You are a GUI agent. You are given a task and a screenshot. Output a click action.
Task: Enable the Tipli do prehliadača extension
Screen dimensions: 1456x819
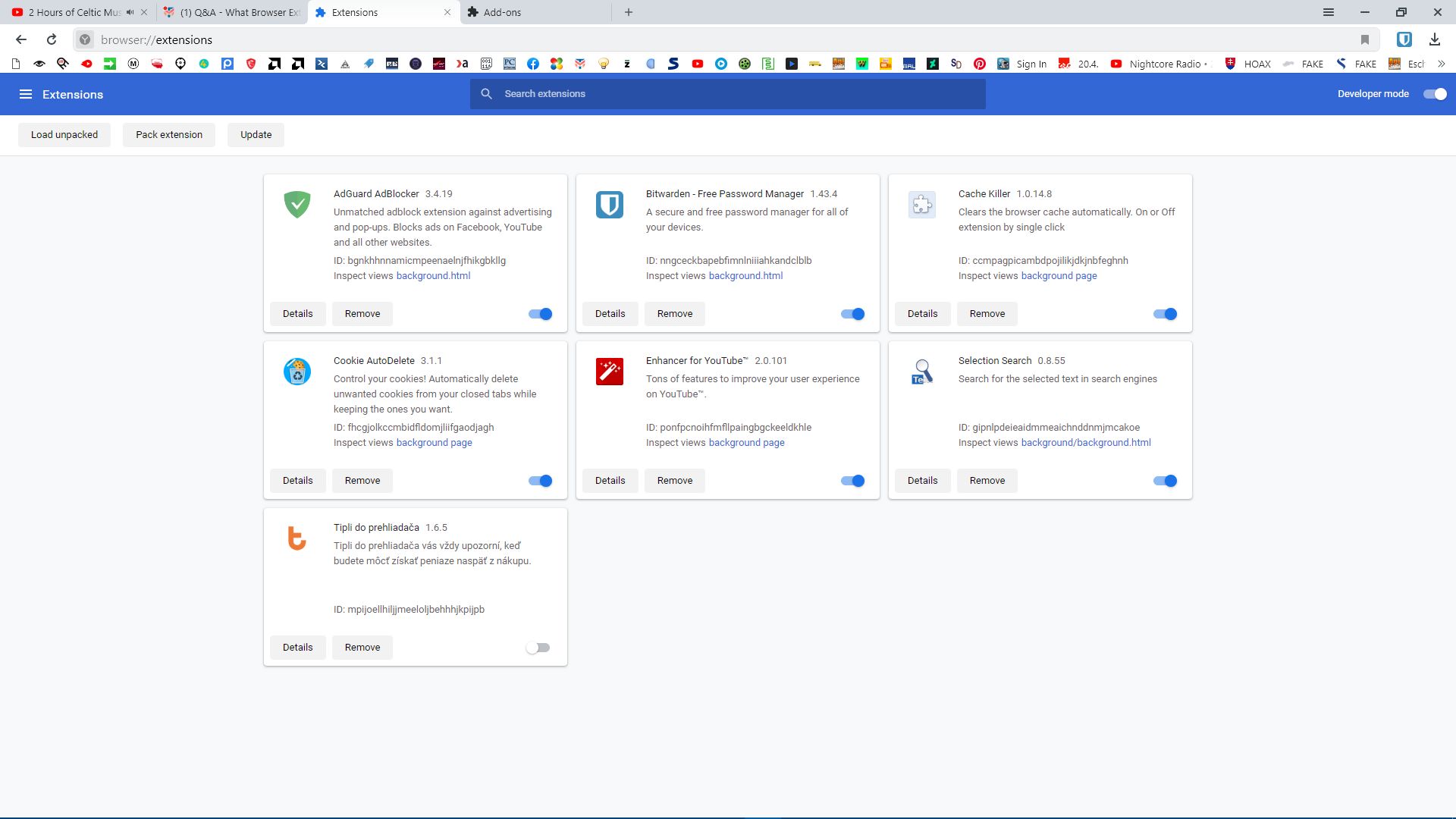tap(538, 648)
